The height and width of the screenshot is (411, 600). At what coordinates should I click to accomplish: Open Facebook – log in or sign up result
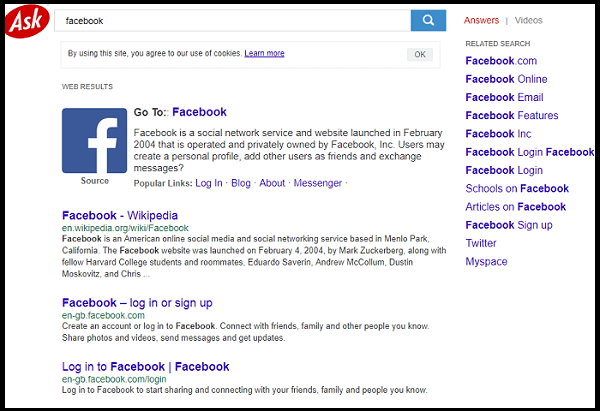pos(137,303)
